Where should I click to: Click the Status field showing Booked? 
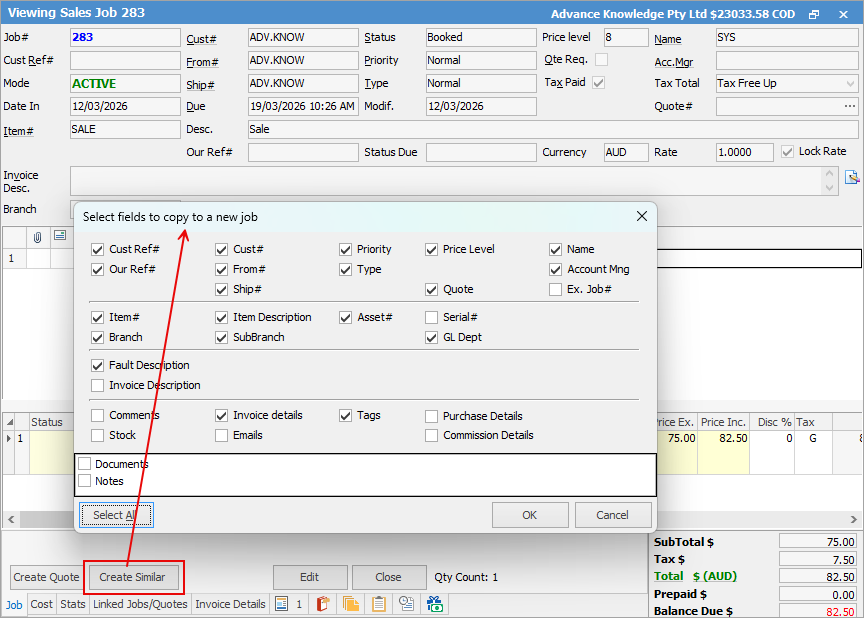(481, 37)
